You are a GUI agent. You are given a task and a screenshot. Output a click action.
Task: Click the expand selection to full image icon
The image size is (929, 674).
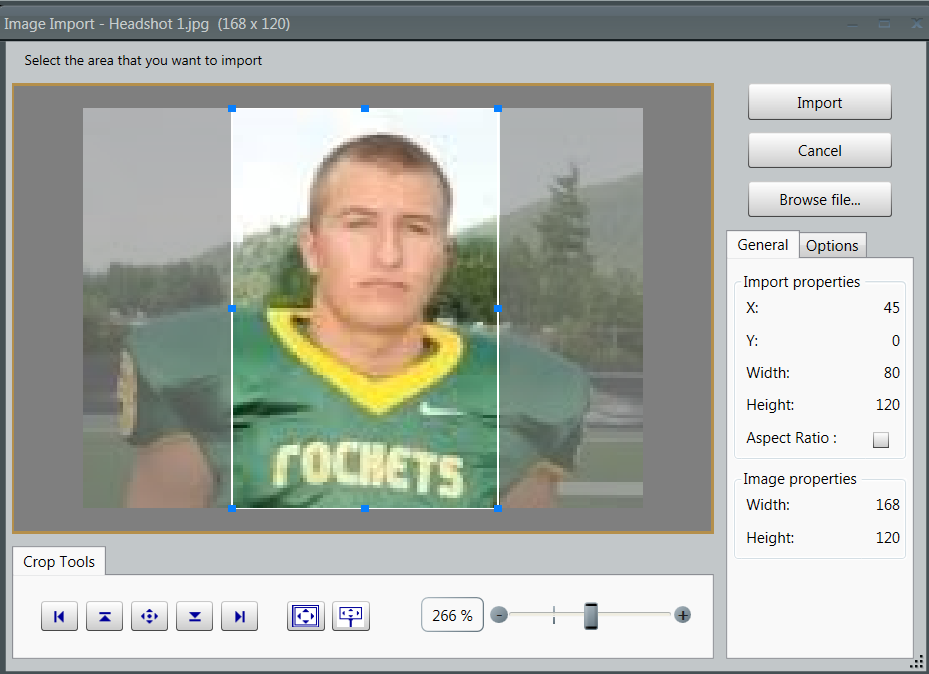(305, 616)
